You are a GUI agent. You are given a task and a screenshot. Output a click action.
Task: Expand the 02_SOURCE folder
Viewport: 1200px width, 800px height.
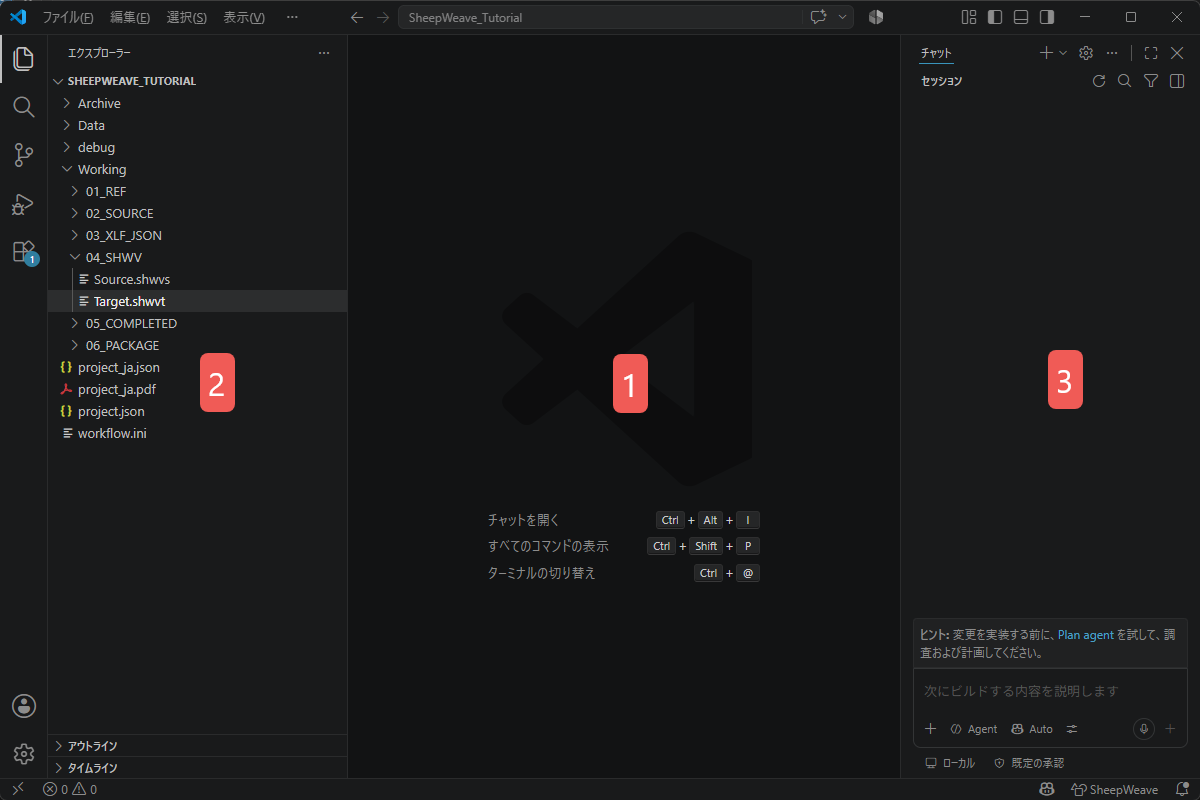(197, 213)
